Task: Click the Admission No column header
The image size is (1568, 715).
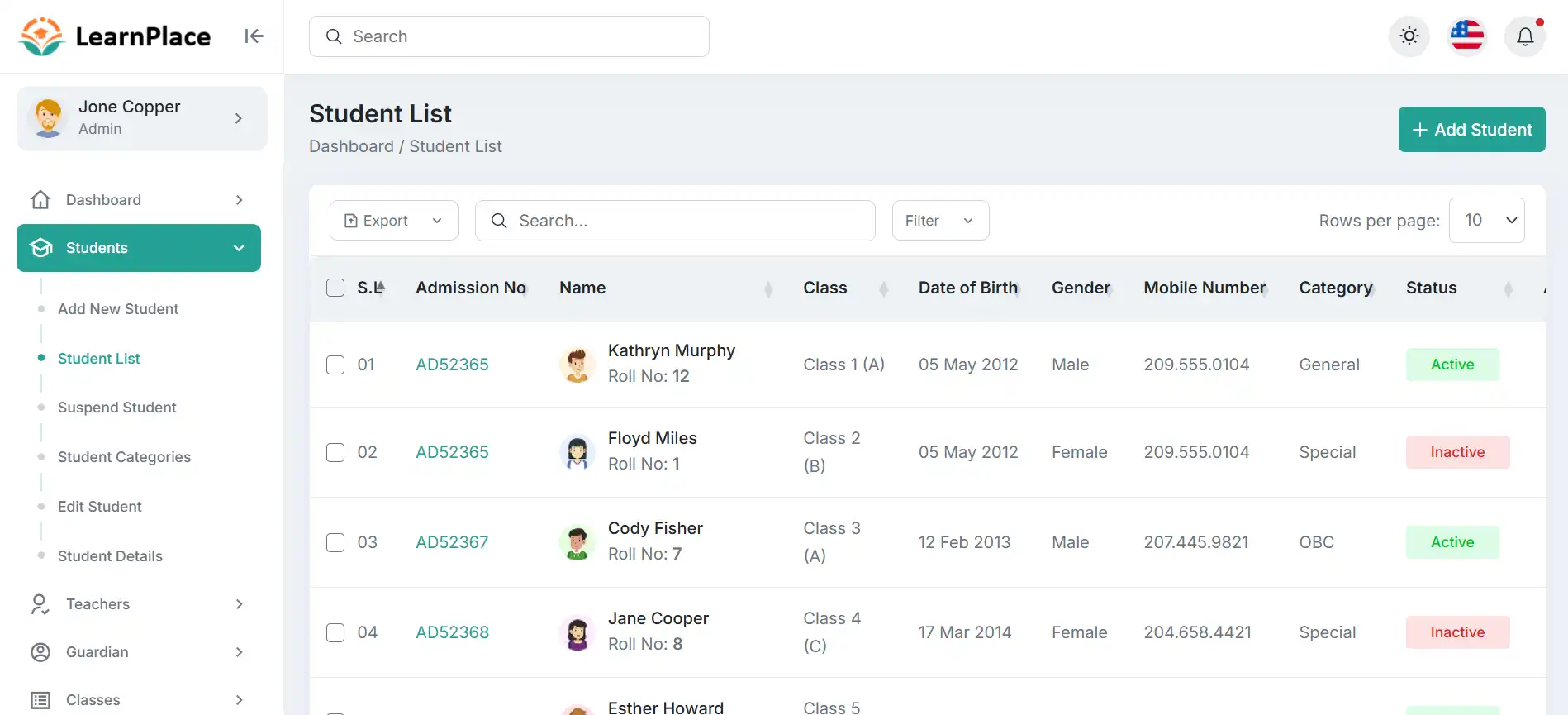Action: [x=471, y=288]
